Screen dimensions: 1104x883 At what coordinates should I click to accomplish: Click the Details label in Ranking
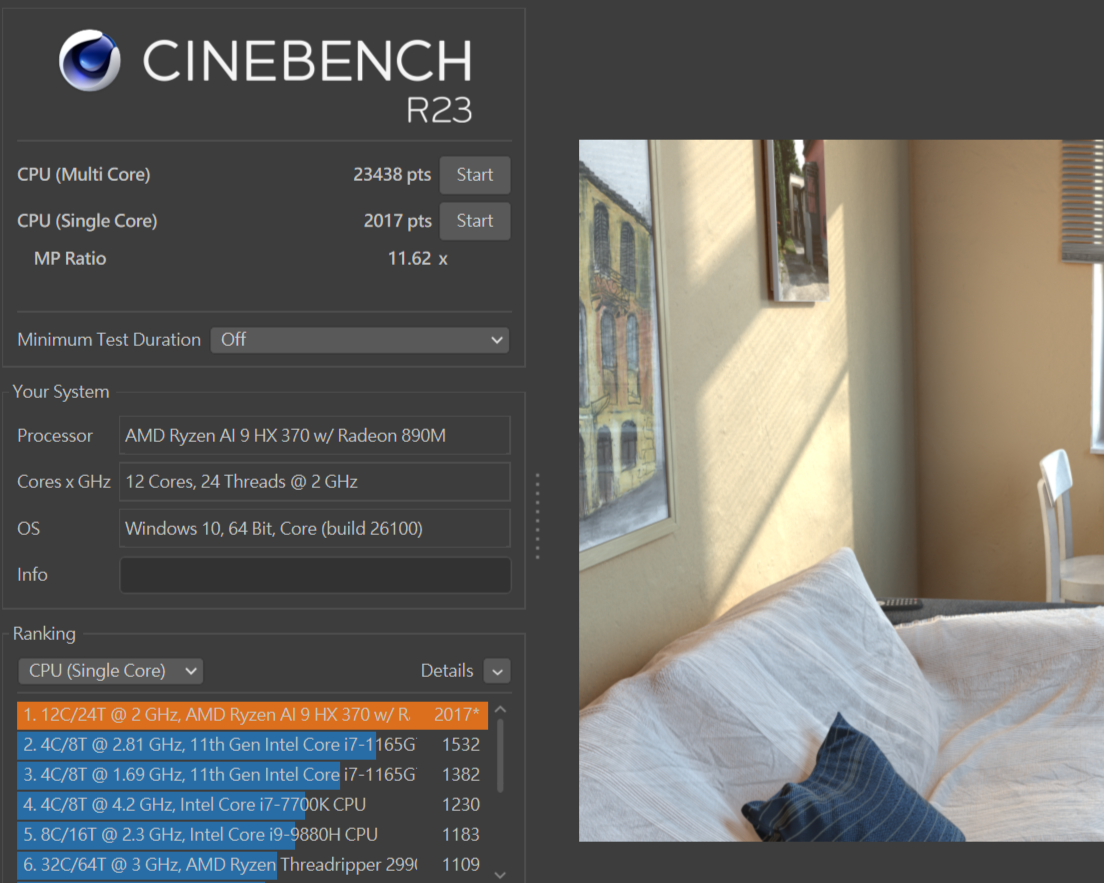point(446,671)
